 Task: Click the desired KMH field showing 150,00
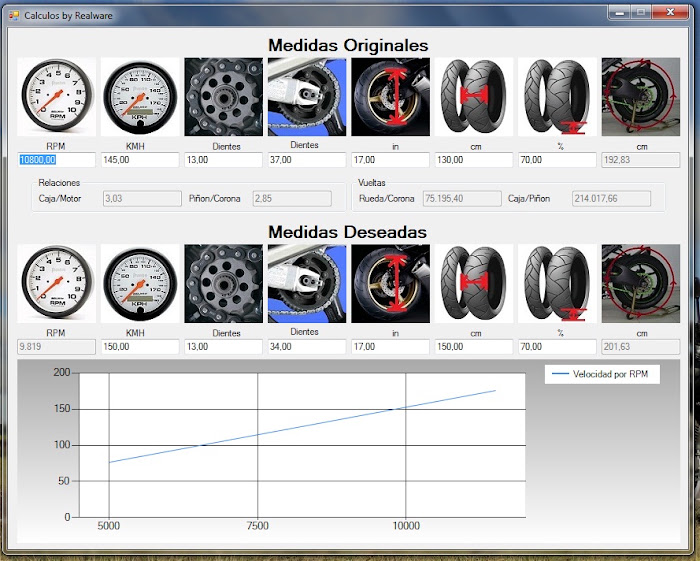(140, 347)
